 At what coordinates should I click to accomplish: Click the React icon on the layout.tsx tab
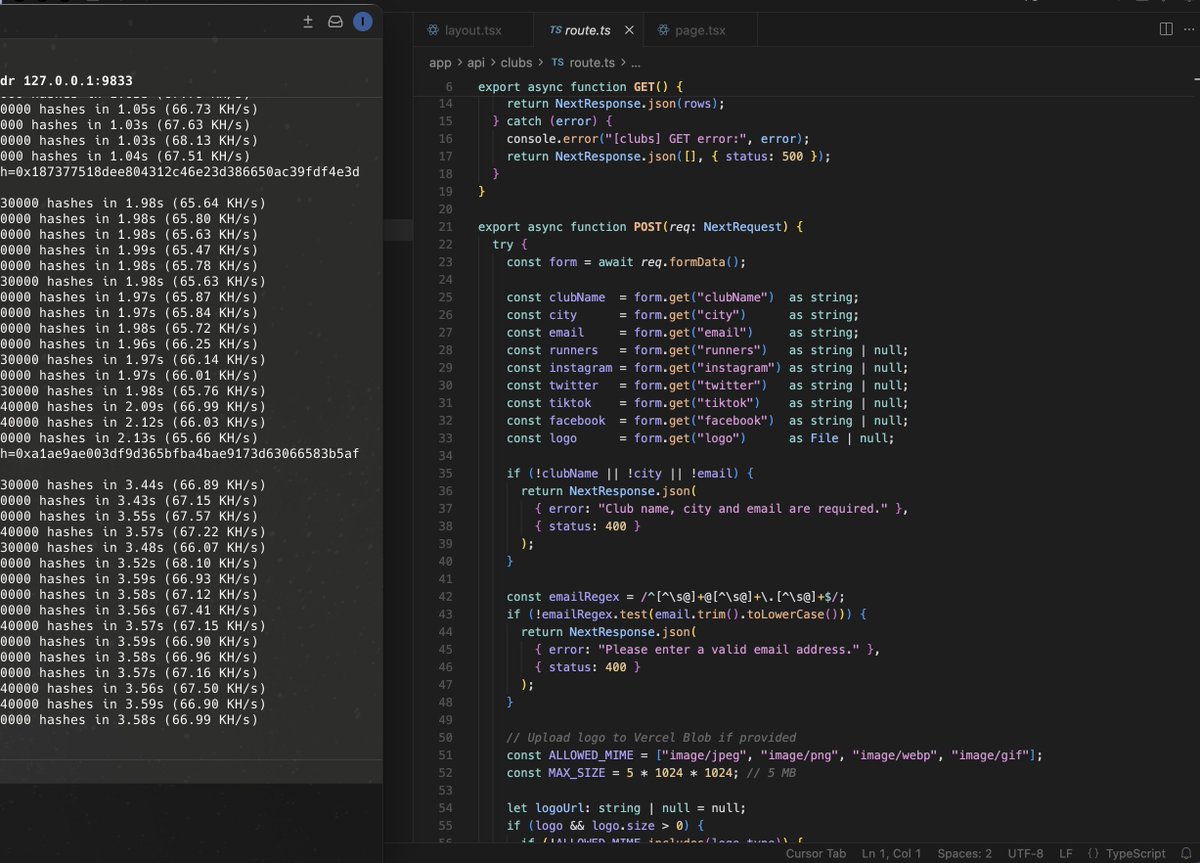tap(433, 31)
